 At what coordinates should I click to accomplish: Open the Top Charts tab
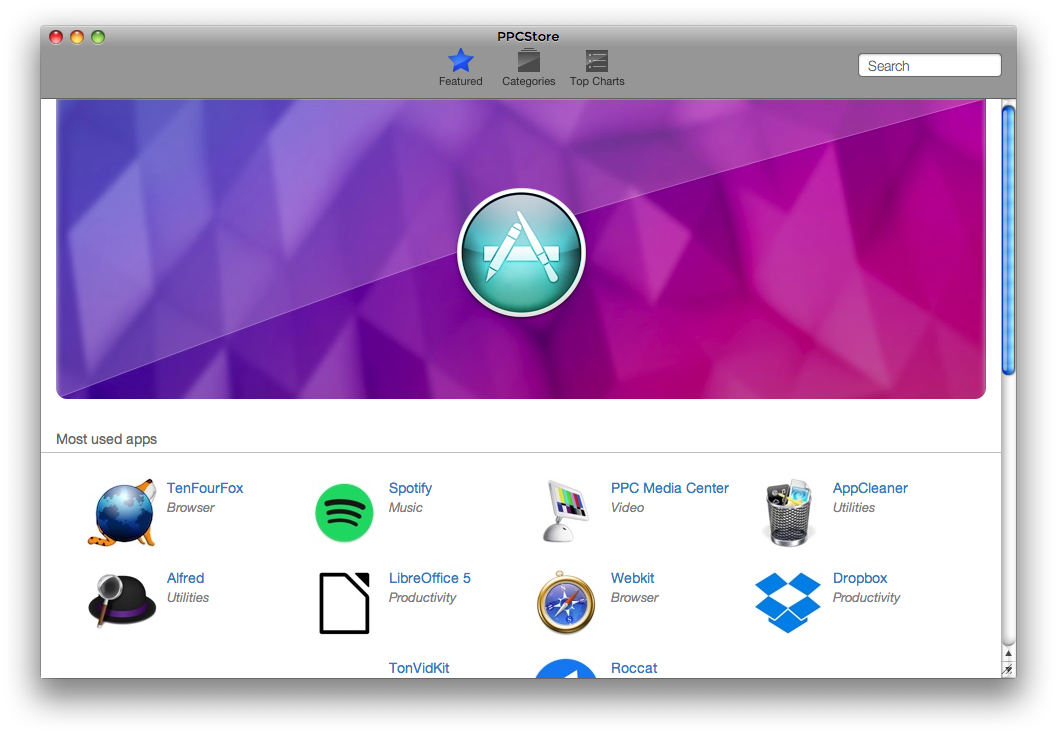[597, 67]
